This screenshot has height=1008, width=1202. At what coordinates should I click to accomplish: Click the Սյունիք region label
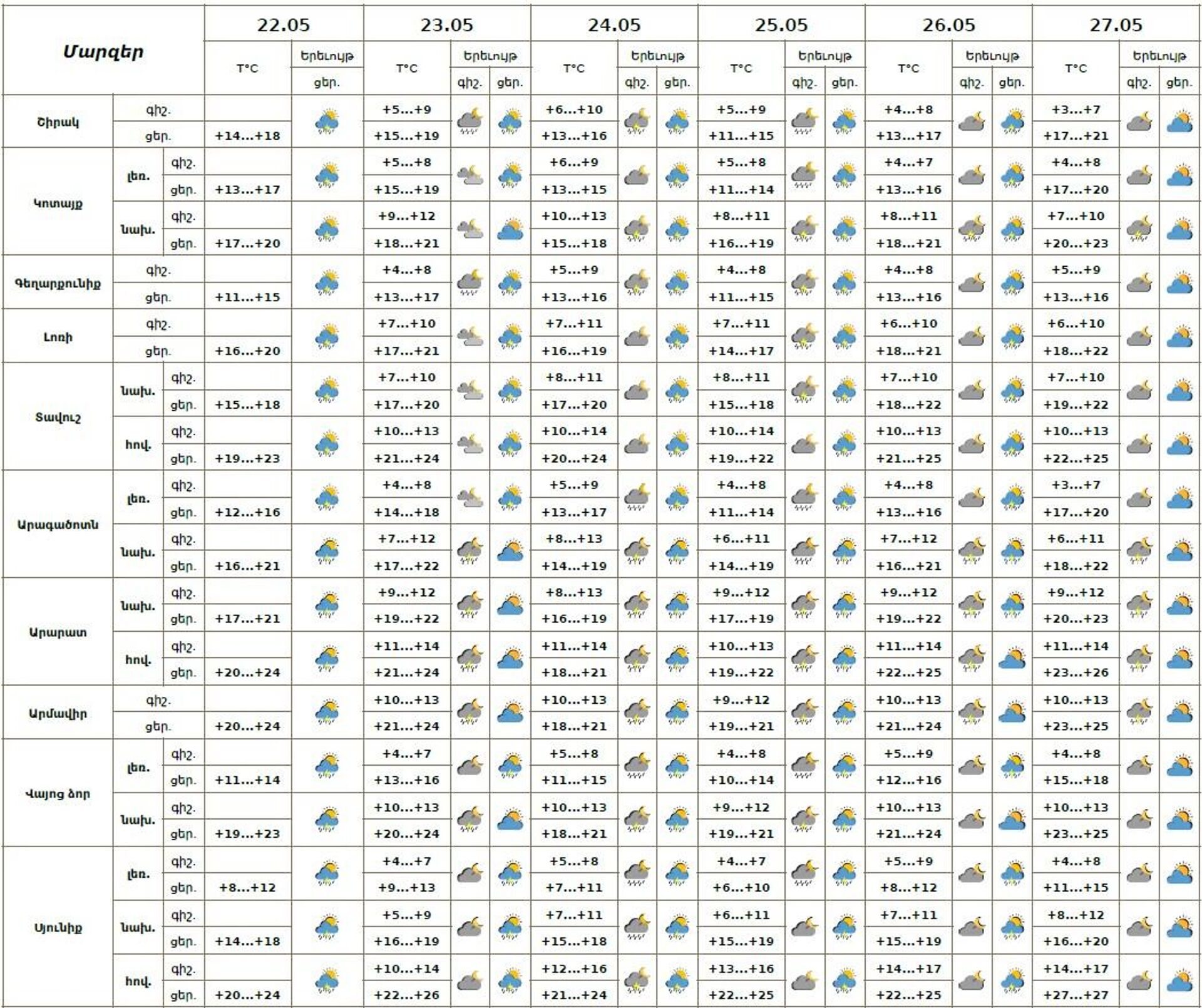click(58, 928)
